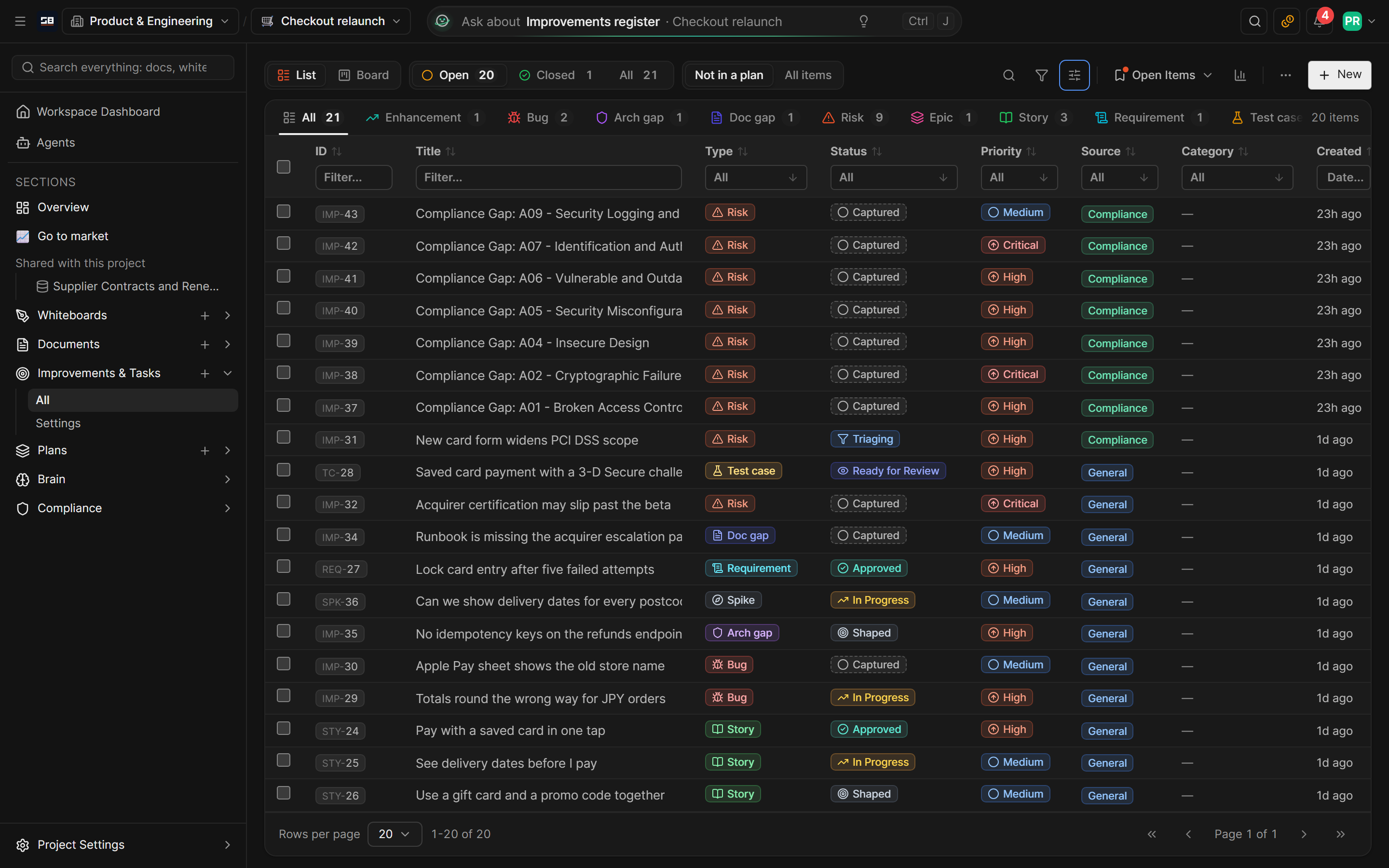Open Settings under Improvements & Tasks
This screenshot has width=1389, height=868.
(x=58, y=424)
